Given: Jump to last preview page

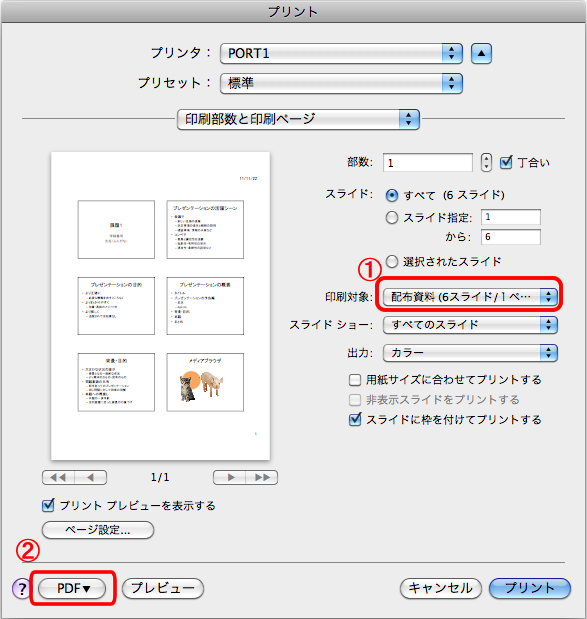Looking at the screenshot, I should click(x=262, y=477).
